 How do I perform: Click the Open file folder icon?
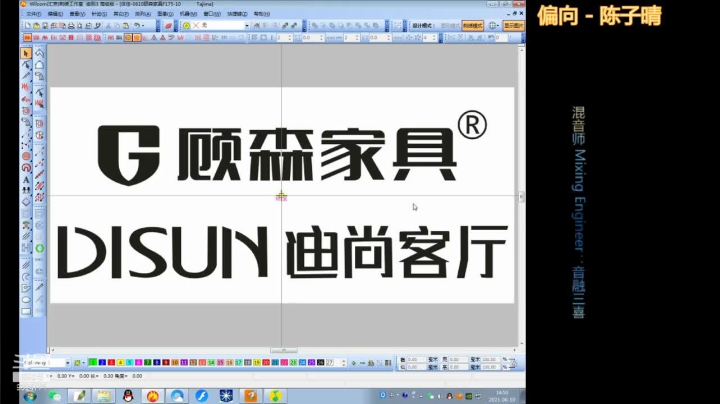36,26
